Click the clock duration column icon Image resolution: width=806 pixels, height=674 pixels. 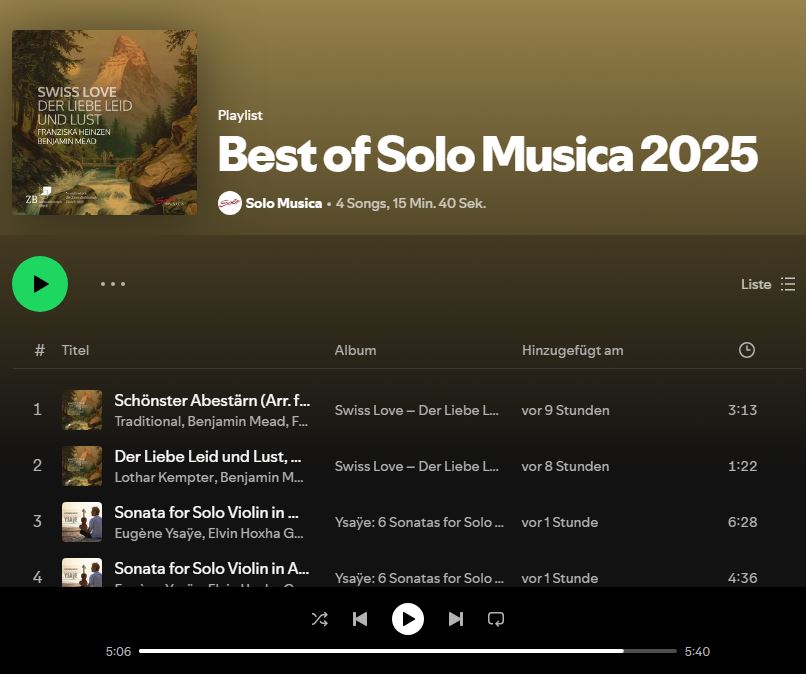(746, 350)
